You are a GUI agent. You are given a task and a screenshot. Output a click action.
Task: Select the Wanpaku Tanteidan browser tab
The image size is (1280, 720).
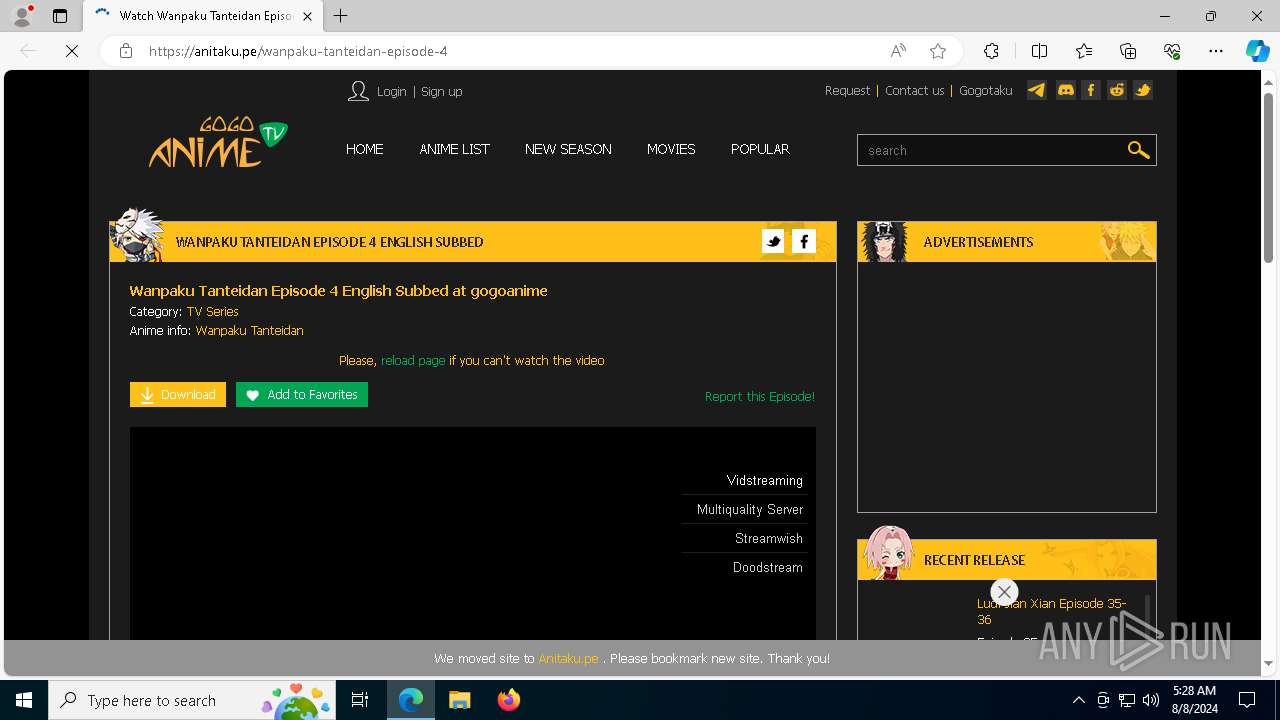pyautogui.click(x=203, y=16)
